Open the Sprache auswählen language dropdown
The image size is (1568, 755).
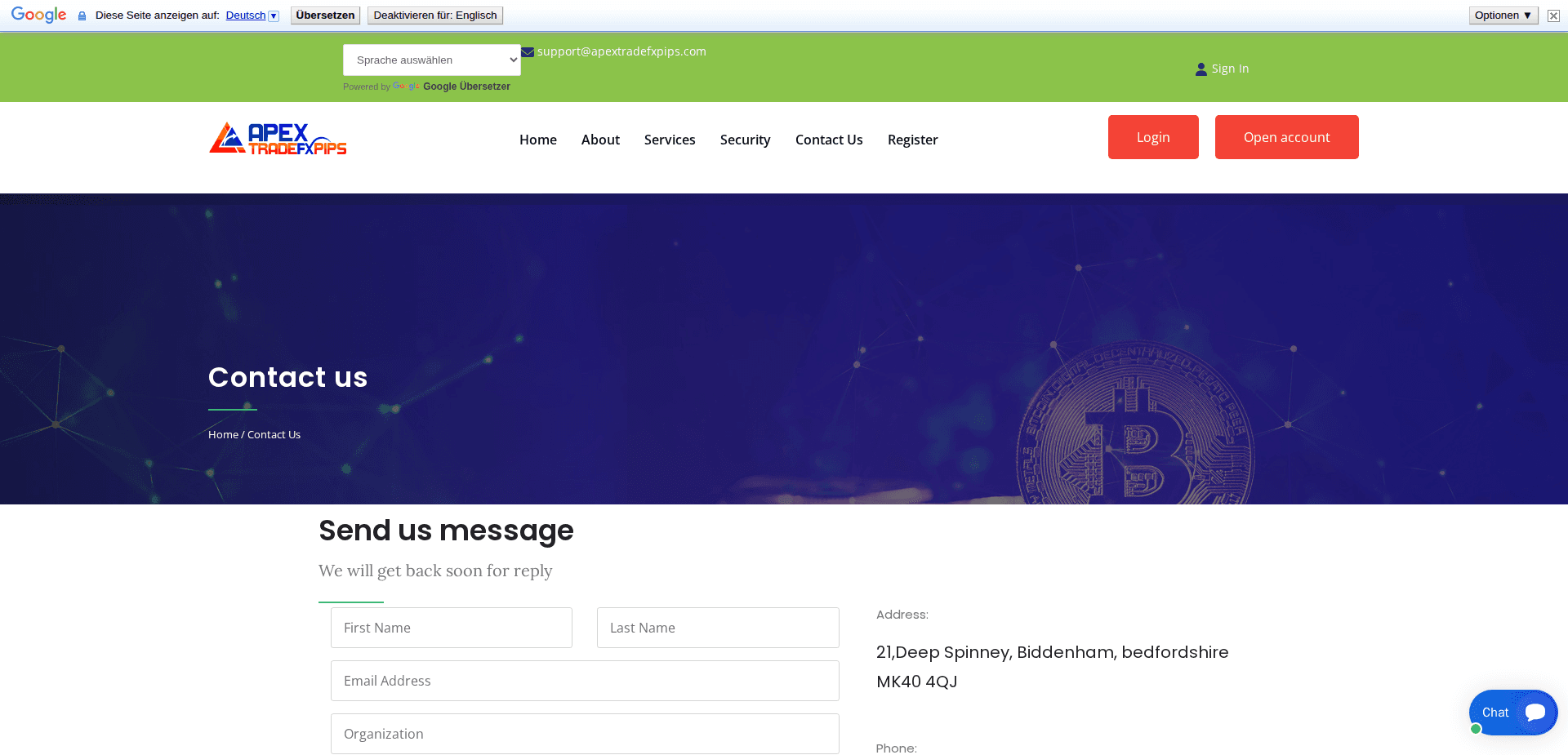431,60
